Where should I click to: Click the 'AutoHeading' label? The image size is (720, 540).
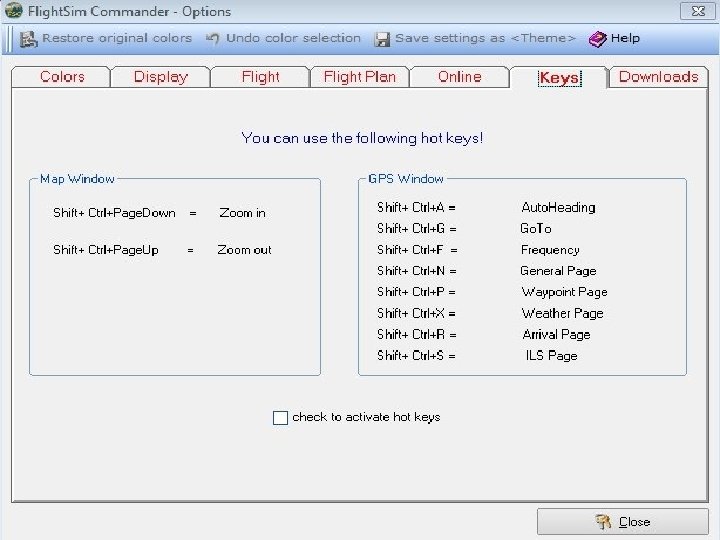pos(558,208)
